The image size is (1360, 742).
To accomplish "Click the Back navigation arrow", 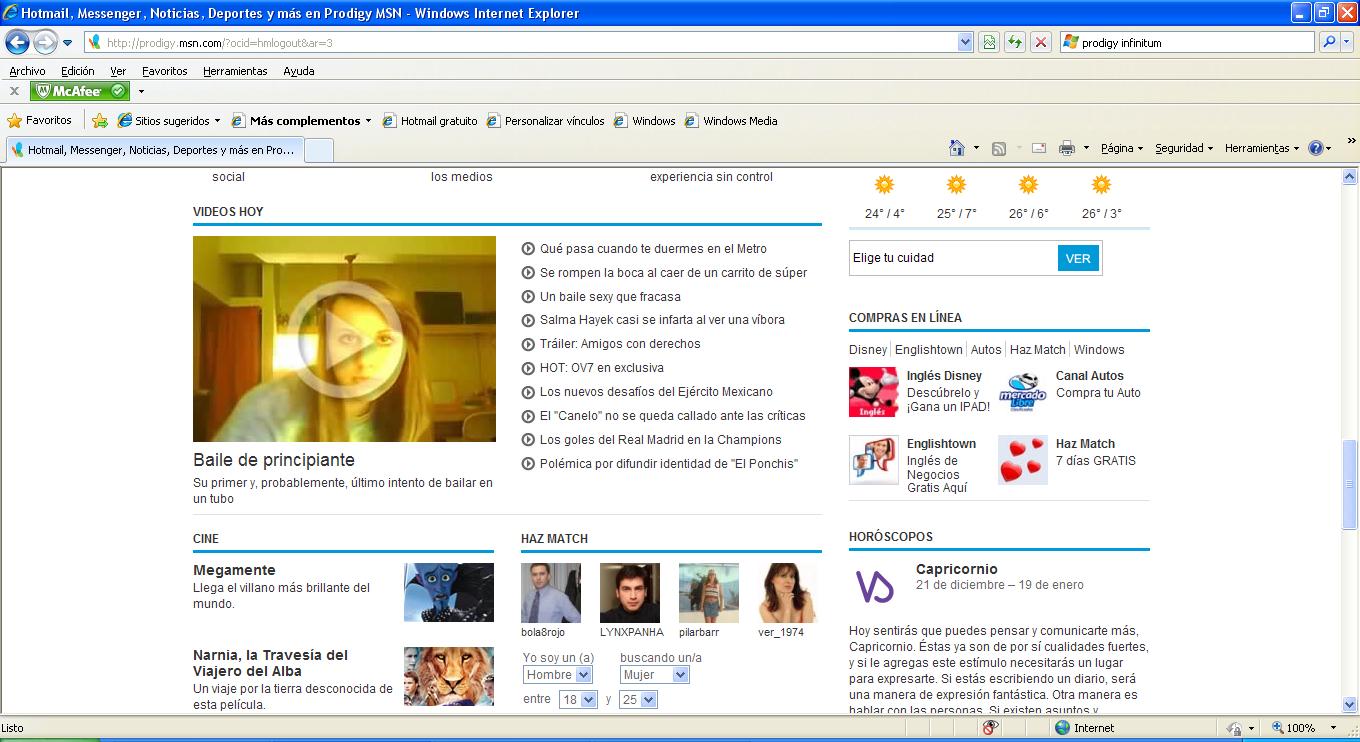I will coord(18,41).
